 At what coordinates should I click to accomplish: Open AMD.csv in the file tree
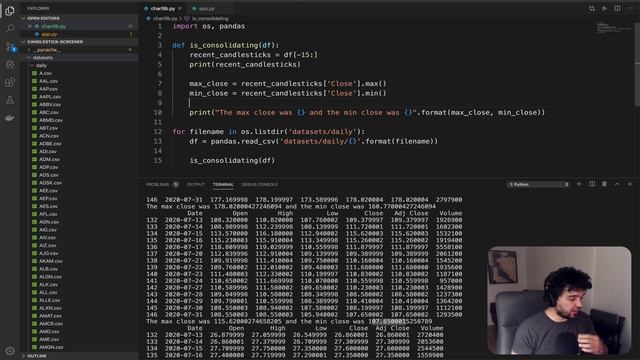[49, 331]
